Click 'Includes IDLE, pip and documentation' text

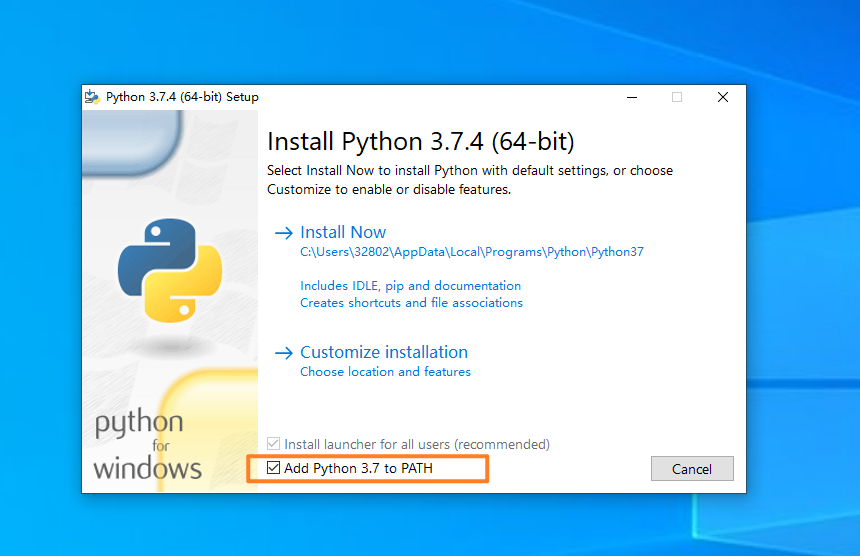[410, 286]
